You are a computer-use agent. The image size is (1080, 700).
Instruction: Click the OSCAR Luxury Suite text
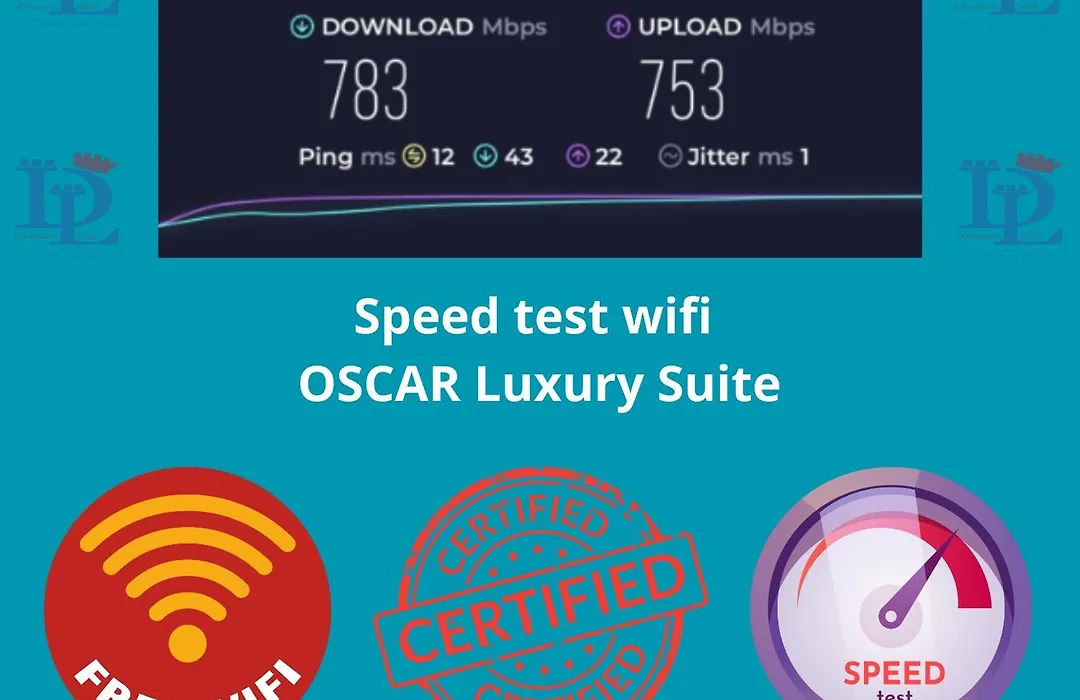(539, 383)
